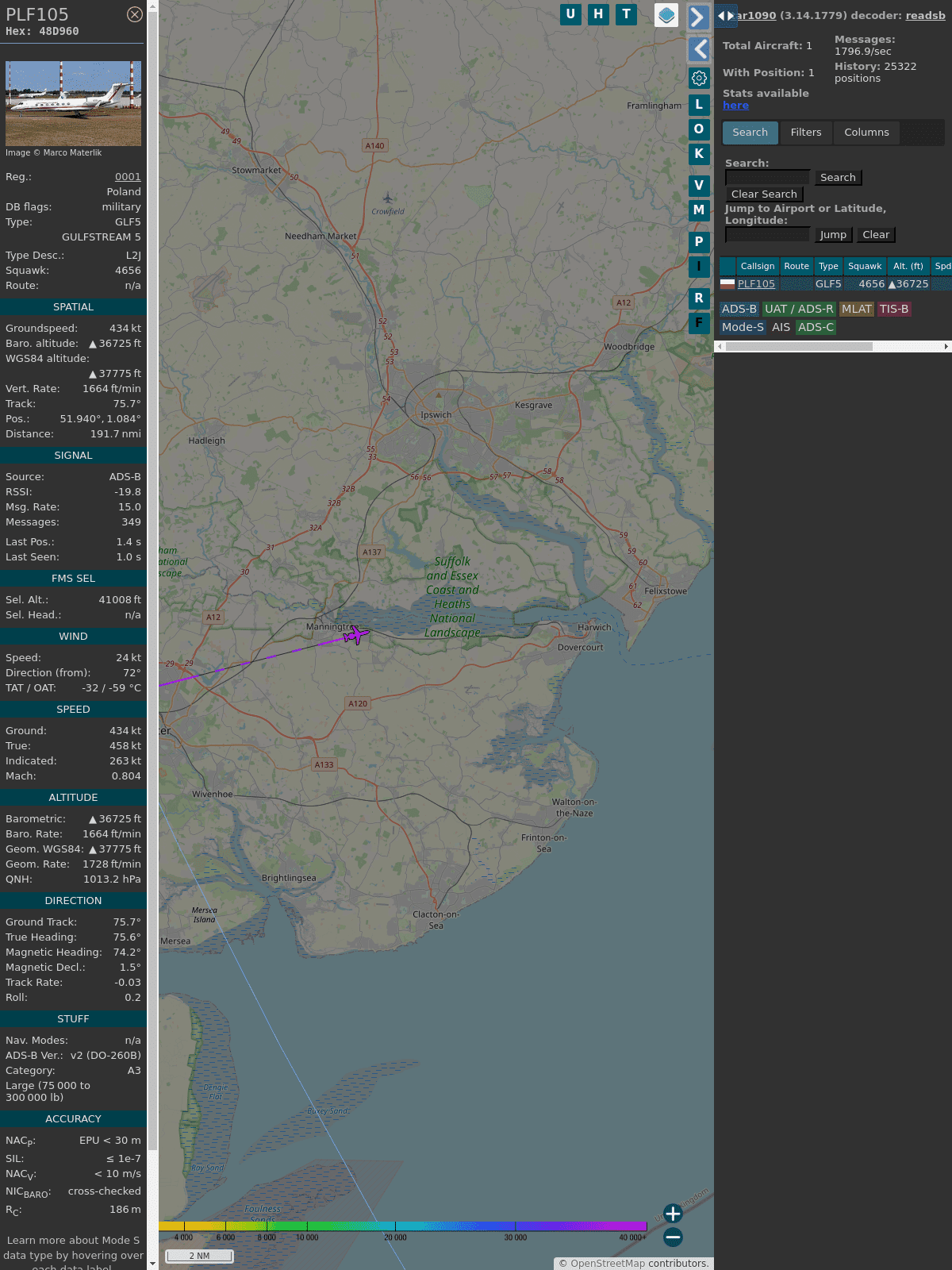This screenshot has height=1270, width=952.
Task: Sort table by Callsign column
Action: 758,266
